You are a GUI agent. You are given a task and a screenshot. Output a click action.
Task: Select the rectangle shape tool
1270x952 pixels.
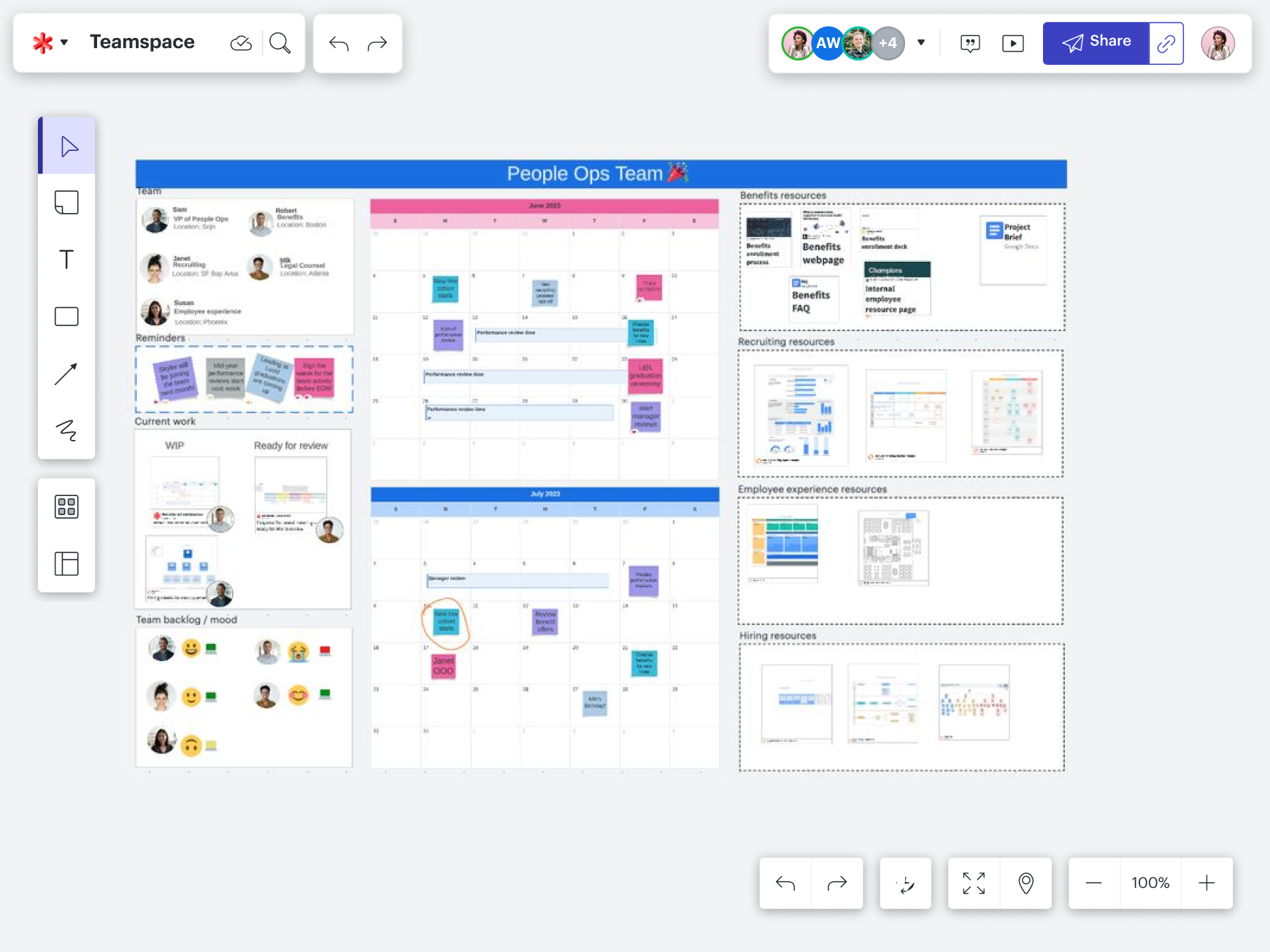pos(66,317)
